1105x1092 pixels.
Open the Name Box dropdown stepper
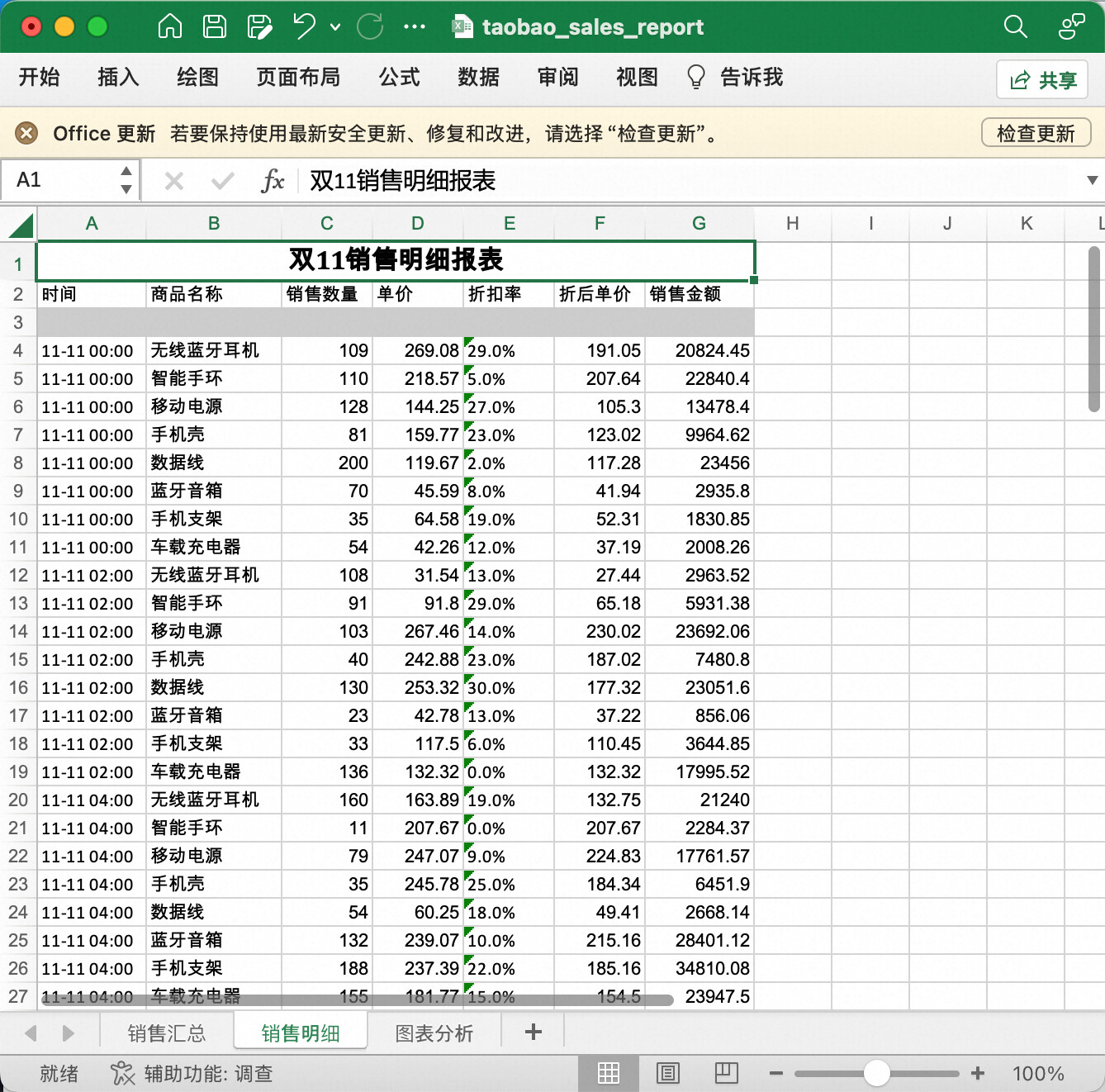[x=126, y=180]
